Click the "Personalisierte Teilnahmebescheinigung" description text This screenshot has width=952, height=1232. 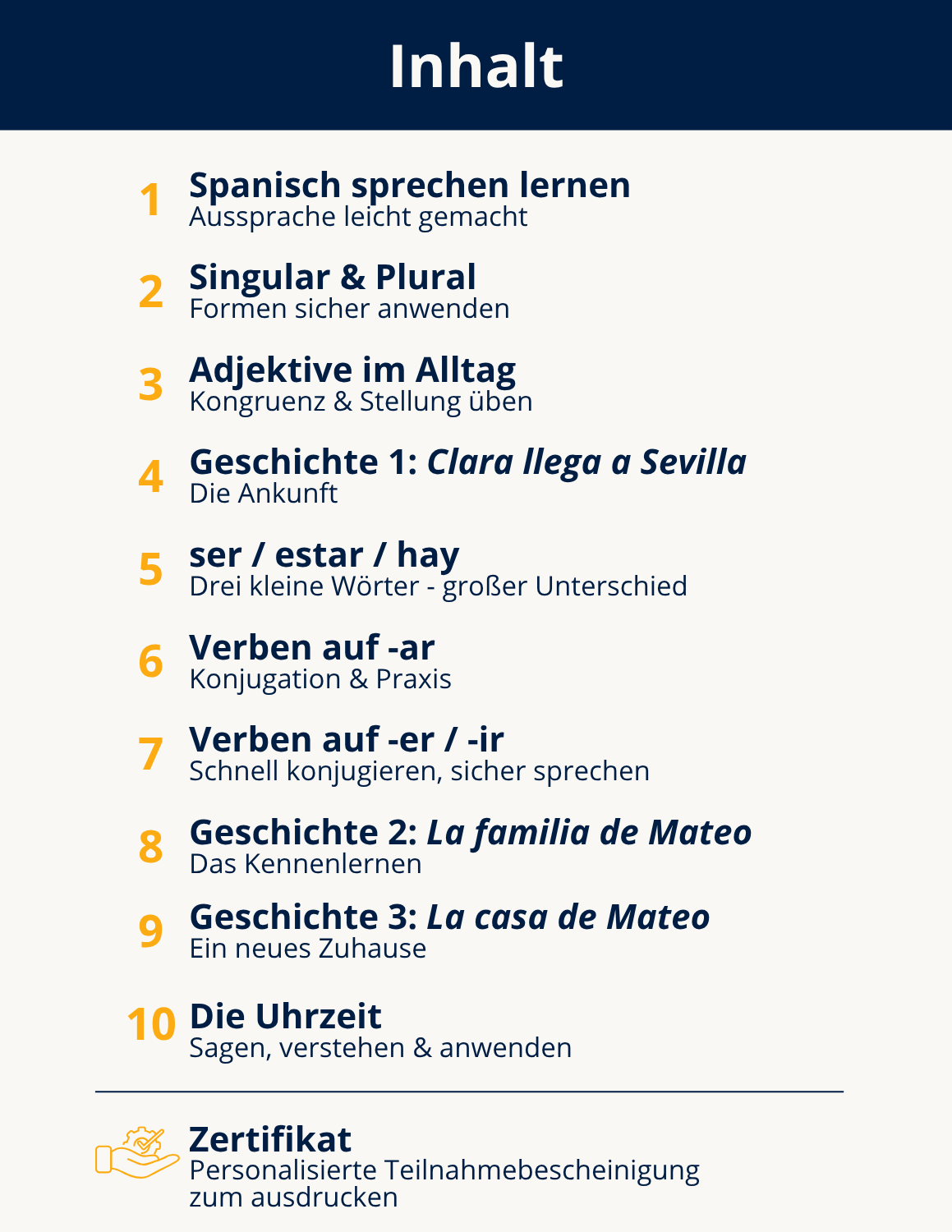(444, 1170)
